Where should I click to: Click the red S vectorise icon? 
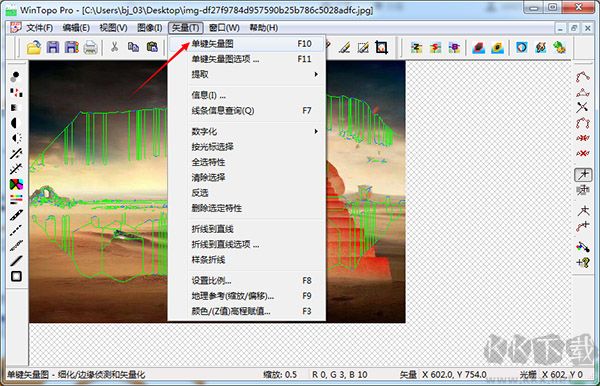coord(435,48)
